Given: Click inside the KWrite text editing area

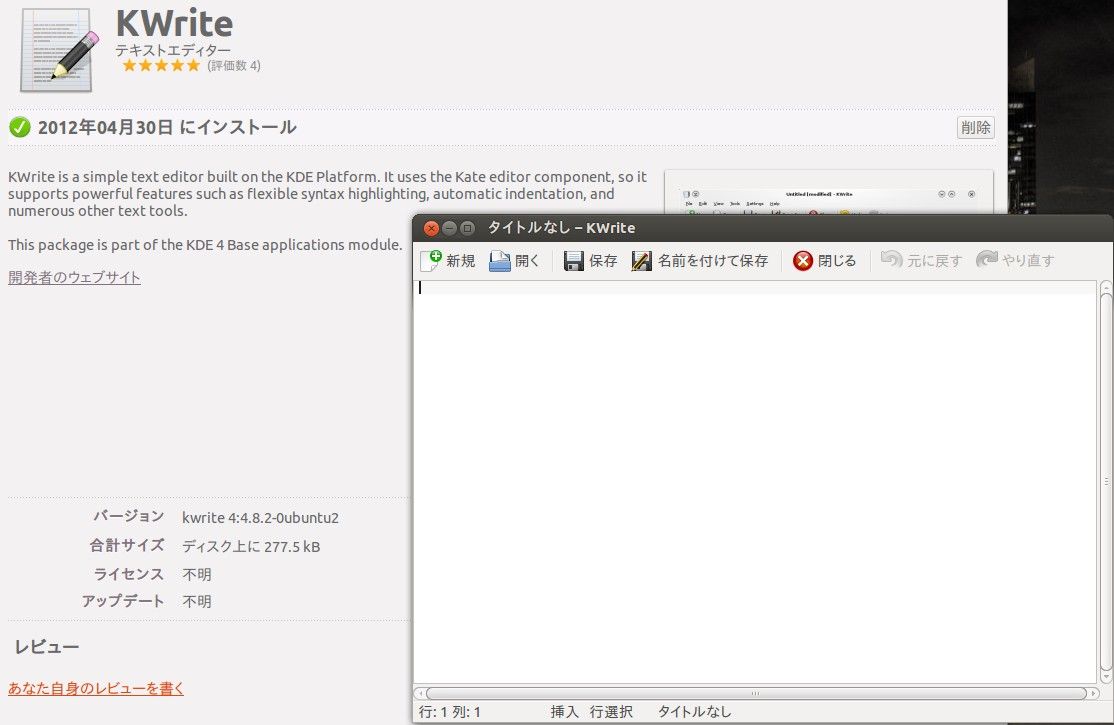Looking at the screenshot, I should click(755, 483).
